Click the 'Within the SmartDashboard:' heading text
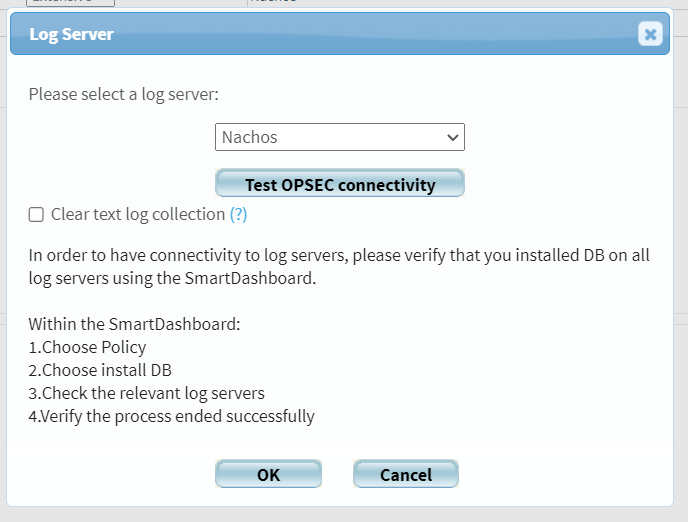The width and height of the screenshot is (688, 522). [134, 325]
